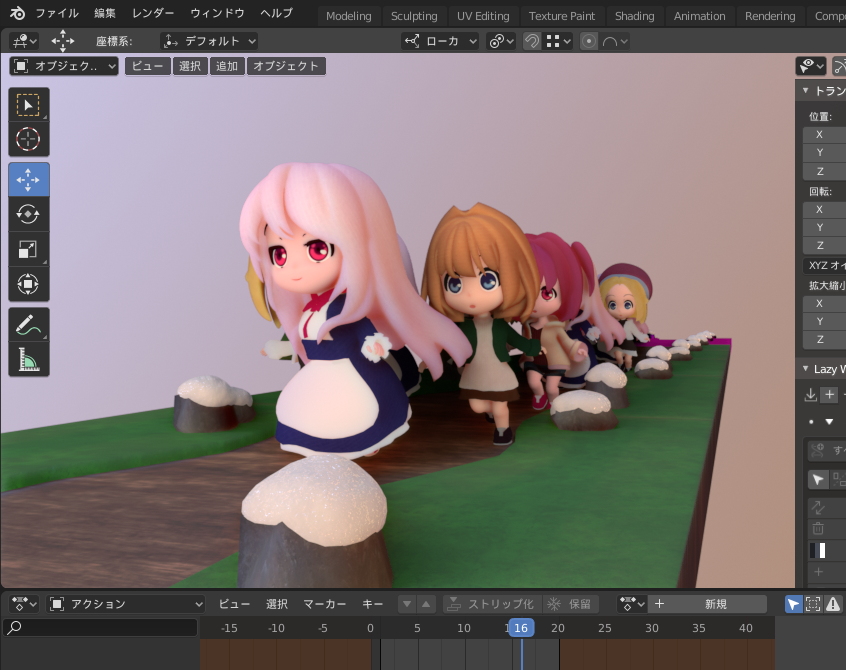Click the black-white color swatch in side panel
The width and height of the screenshot is (846, 670).
[x=818, y=550]
